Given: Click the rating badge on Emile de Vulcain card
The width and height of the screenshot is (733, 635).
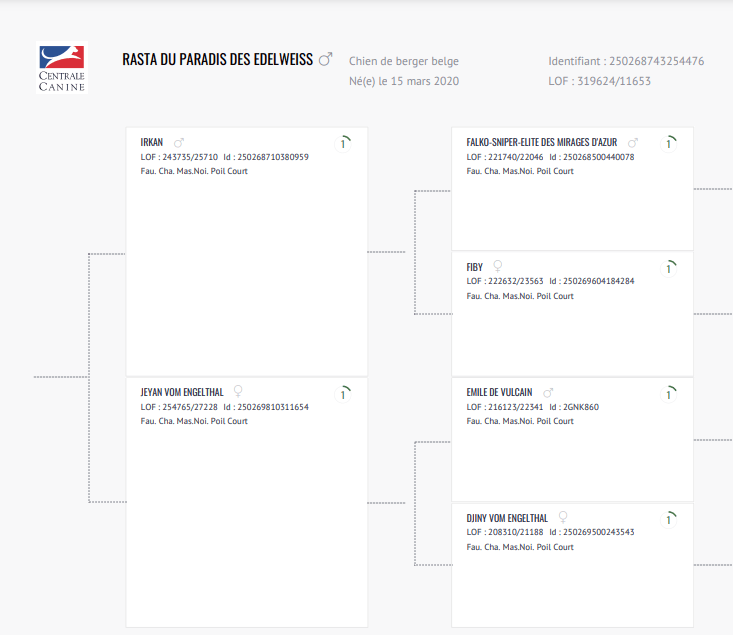Looking at the screenshot, I should coord(669,393).
